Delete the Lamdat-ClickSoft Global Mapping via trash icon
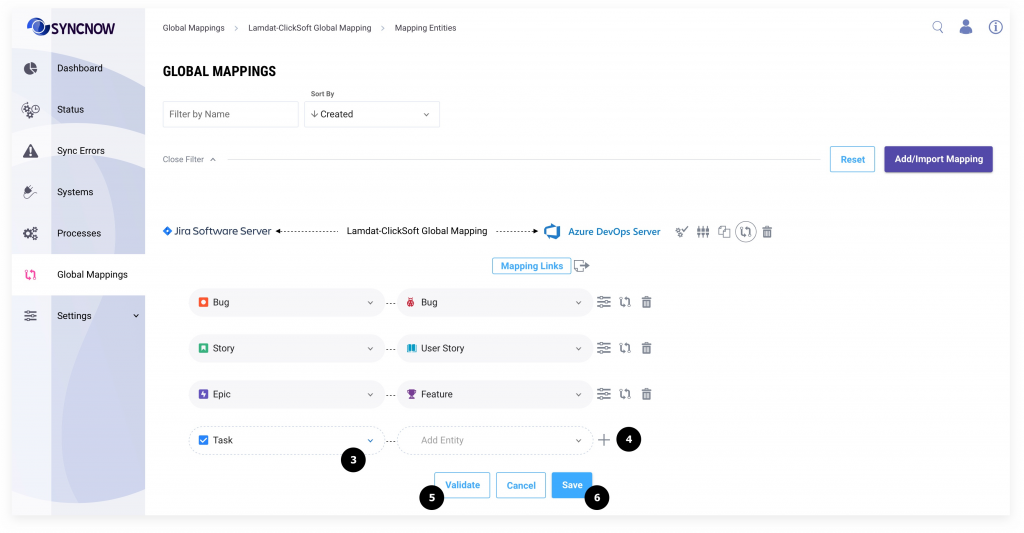The width and height of the screenshot is (1024, 533). click(767, 232)
